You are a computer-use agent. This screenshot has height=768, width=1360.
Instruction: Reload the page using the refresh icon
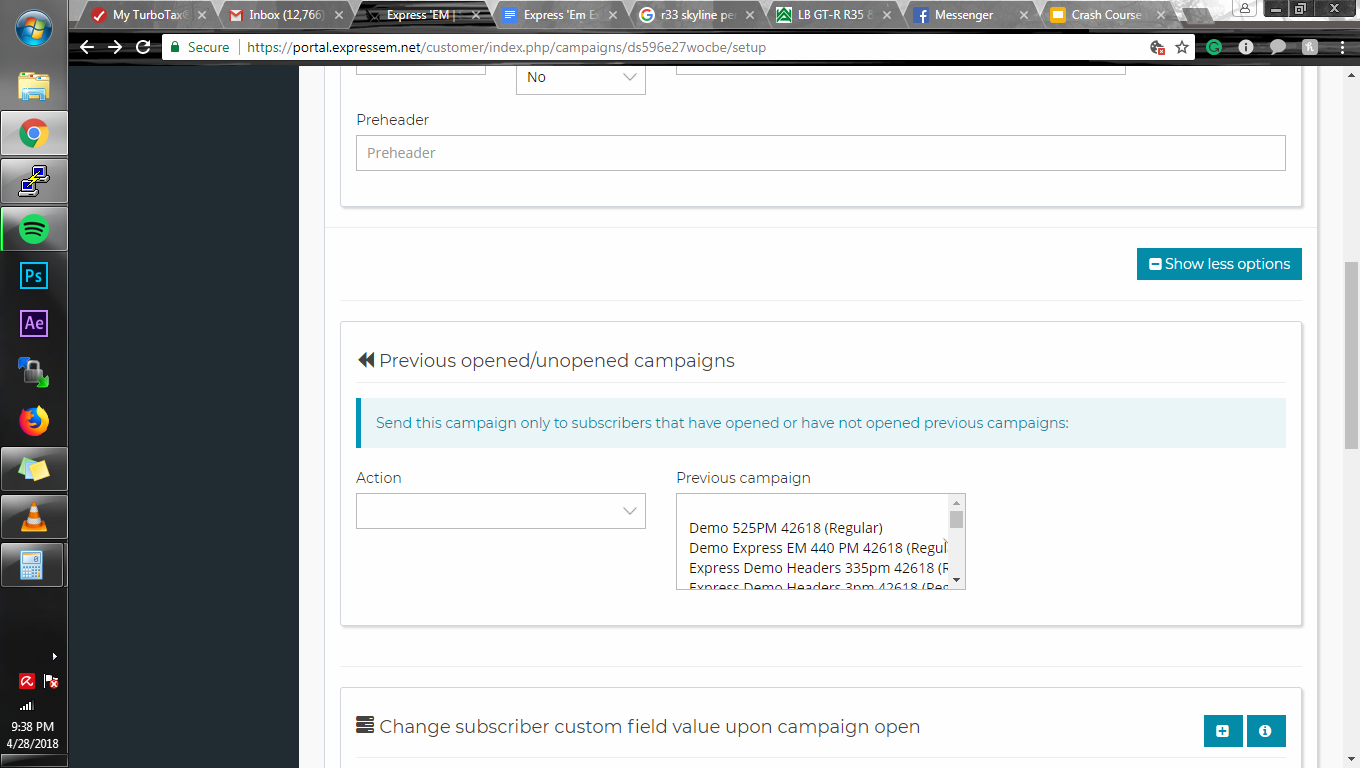pyautogui.click(x=143, y=47)
